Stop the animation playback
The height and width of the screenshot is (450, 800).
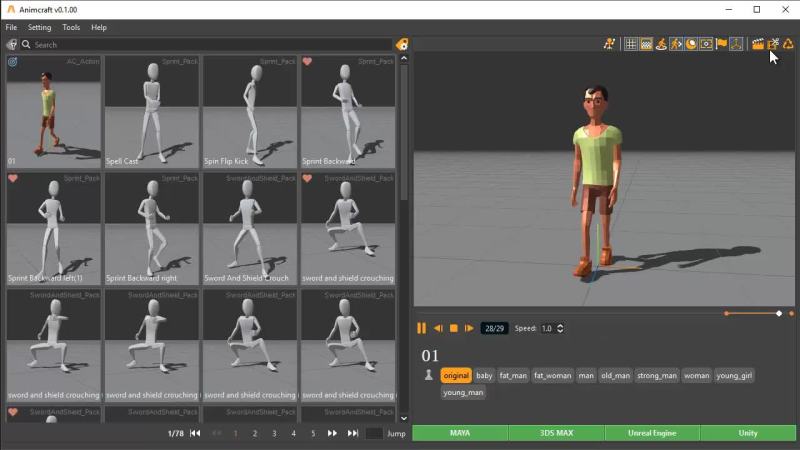(x=454, y=328)
